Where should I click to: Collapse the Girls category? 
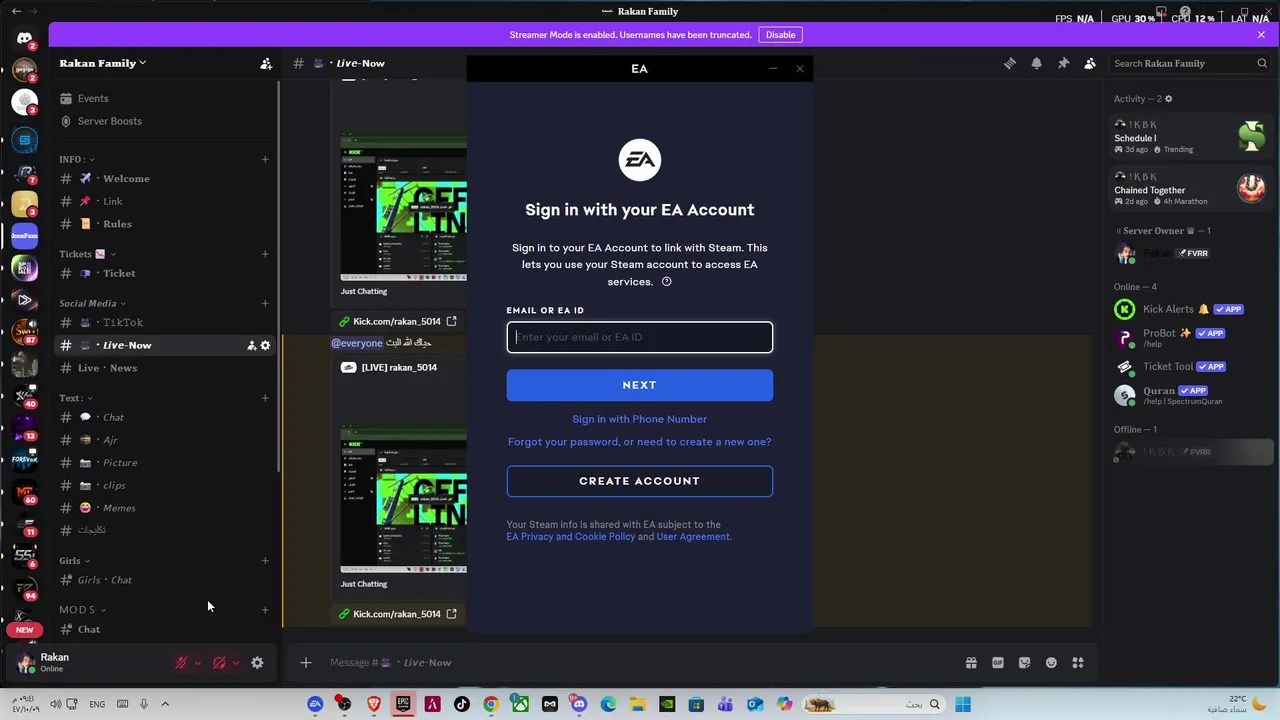point(74,561)
